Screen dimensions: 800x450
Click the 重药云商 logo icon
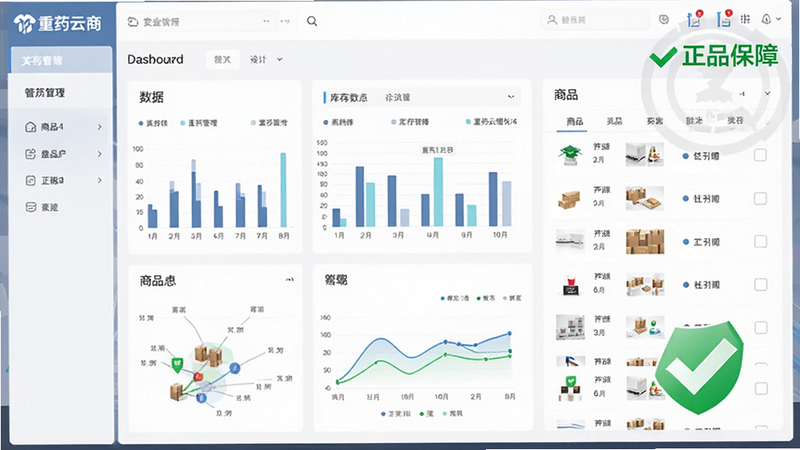coord(24,23)
